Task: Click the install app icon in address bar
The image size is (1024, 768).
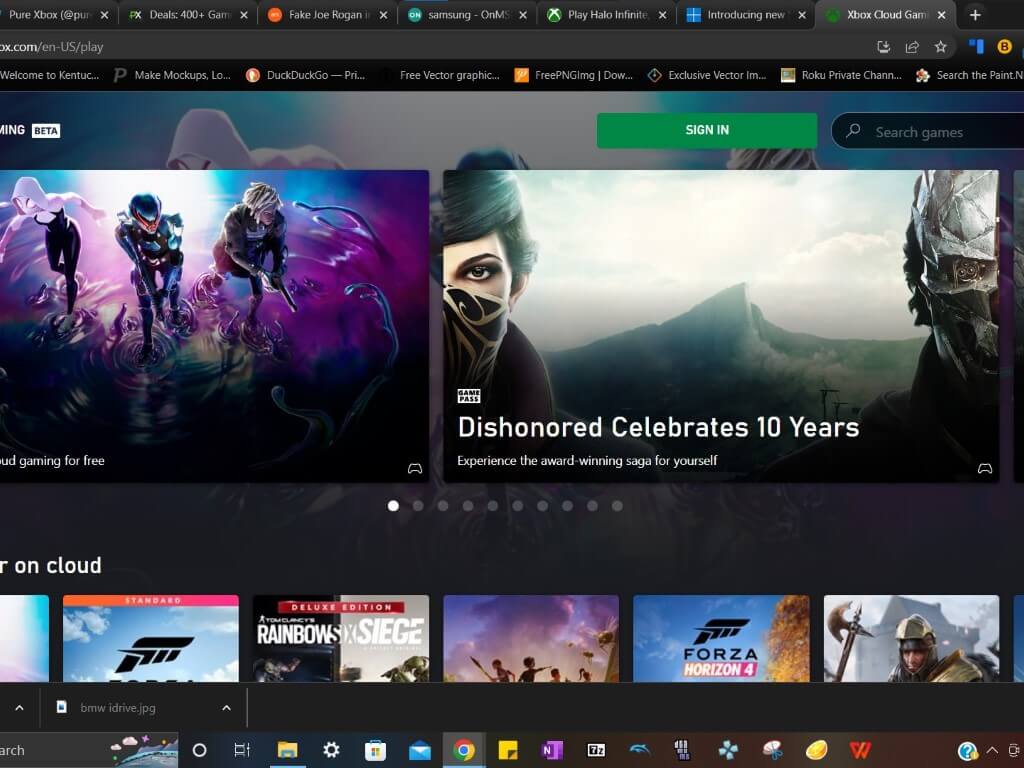Action: point(883,46)
